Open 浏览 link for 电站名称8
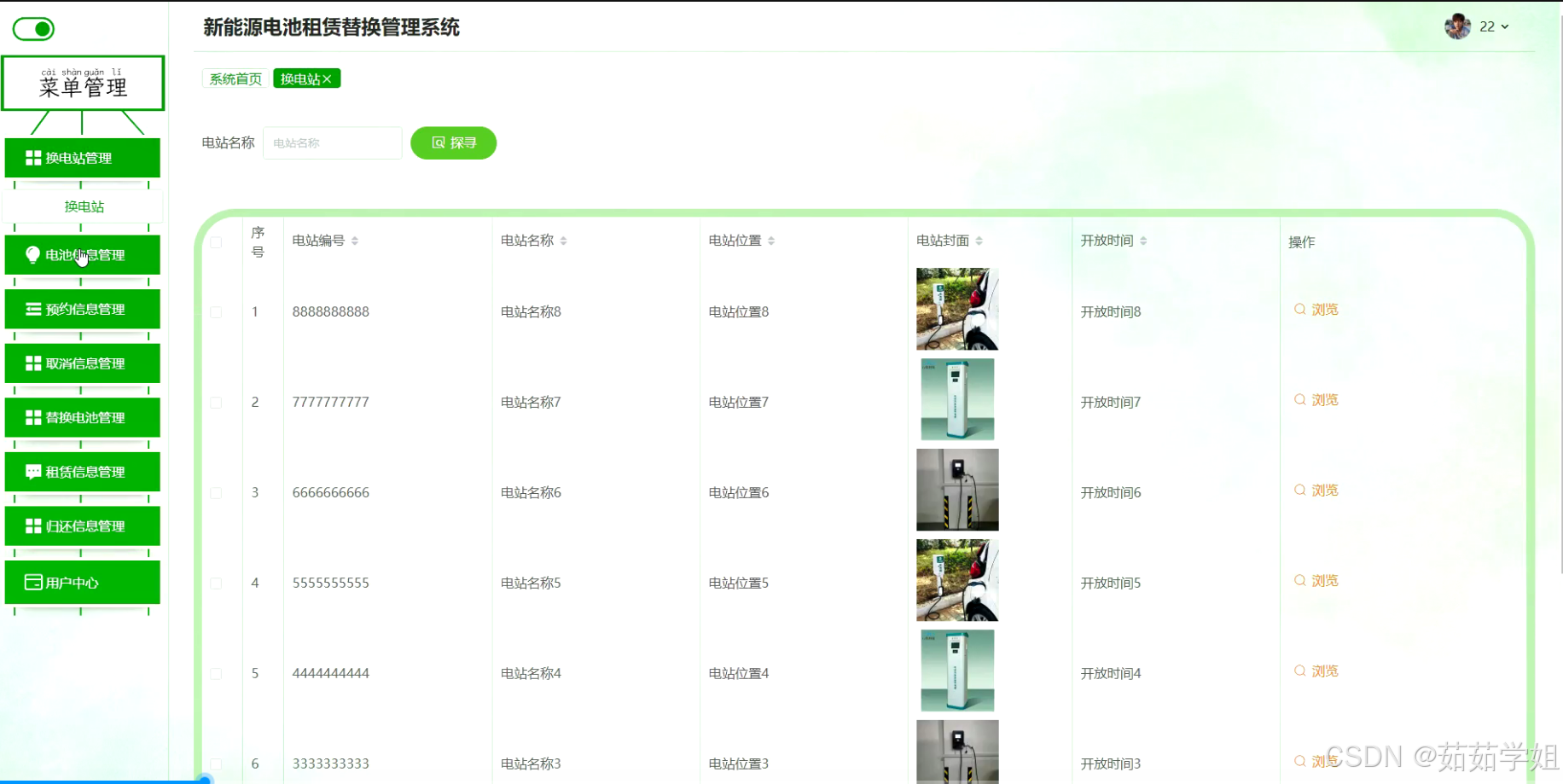Image resolution: width=1563 pixels, height=784 pixels. click(1316, 310)
